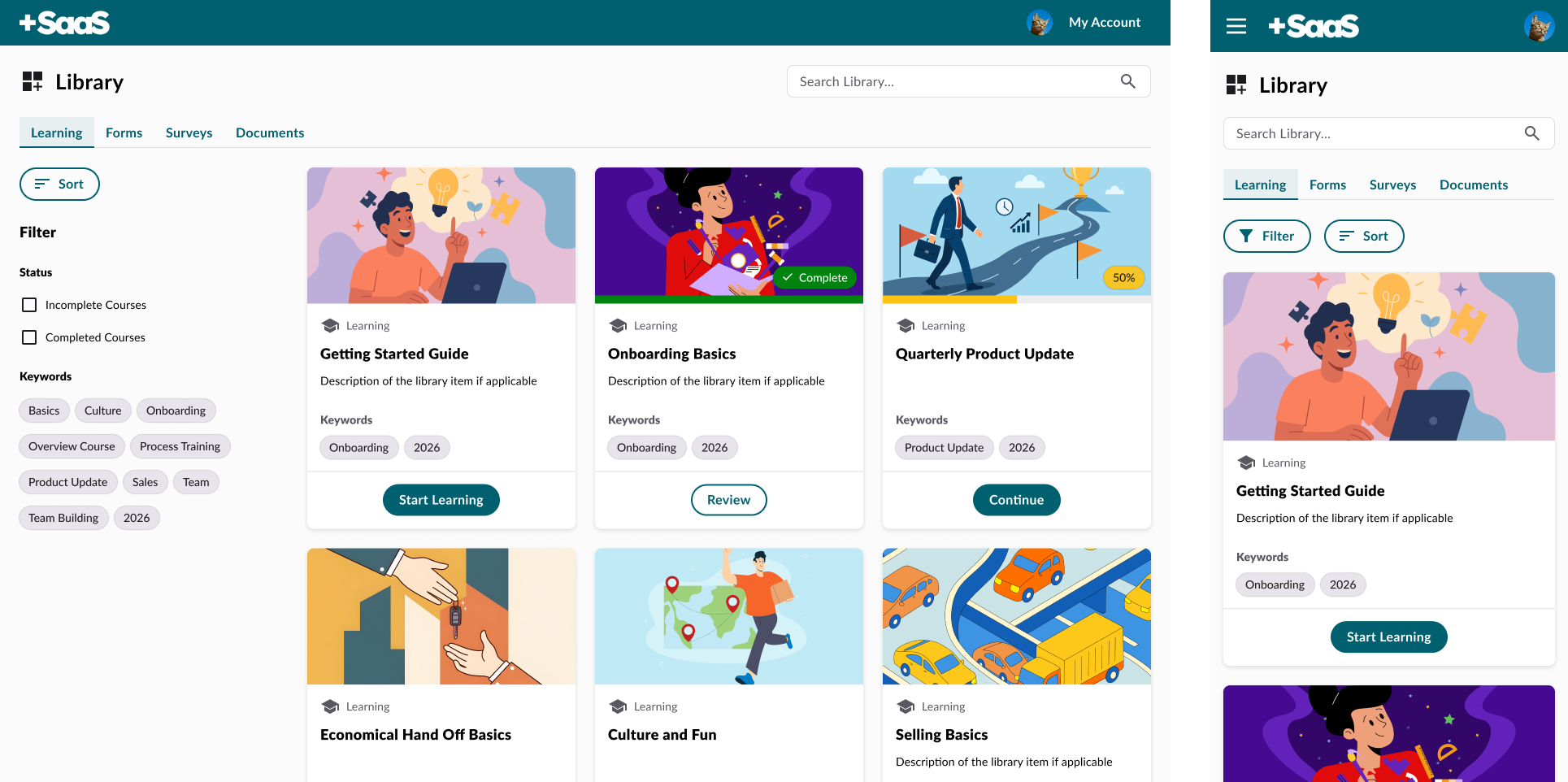1568x782 pixels.
Task: Click the mobile view user avatar
Action: pyautogui.click(x=1540, y=26)
